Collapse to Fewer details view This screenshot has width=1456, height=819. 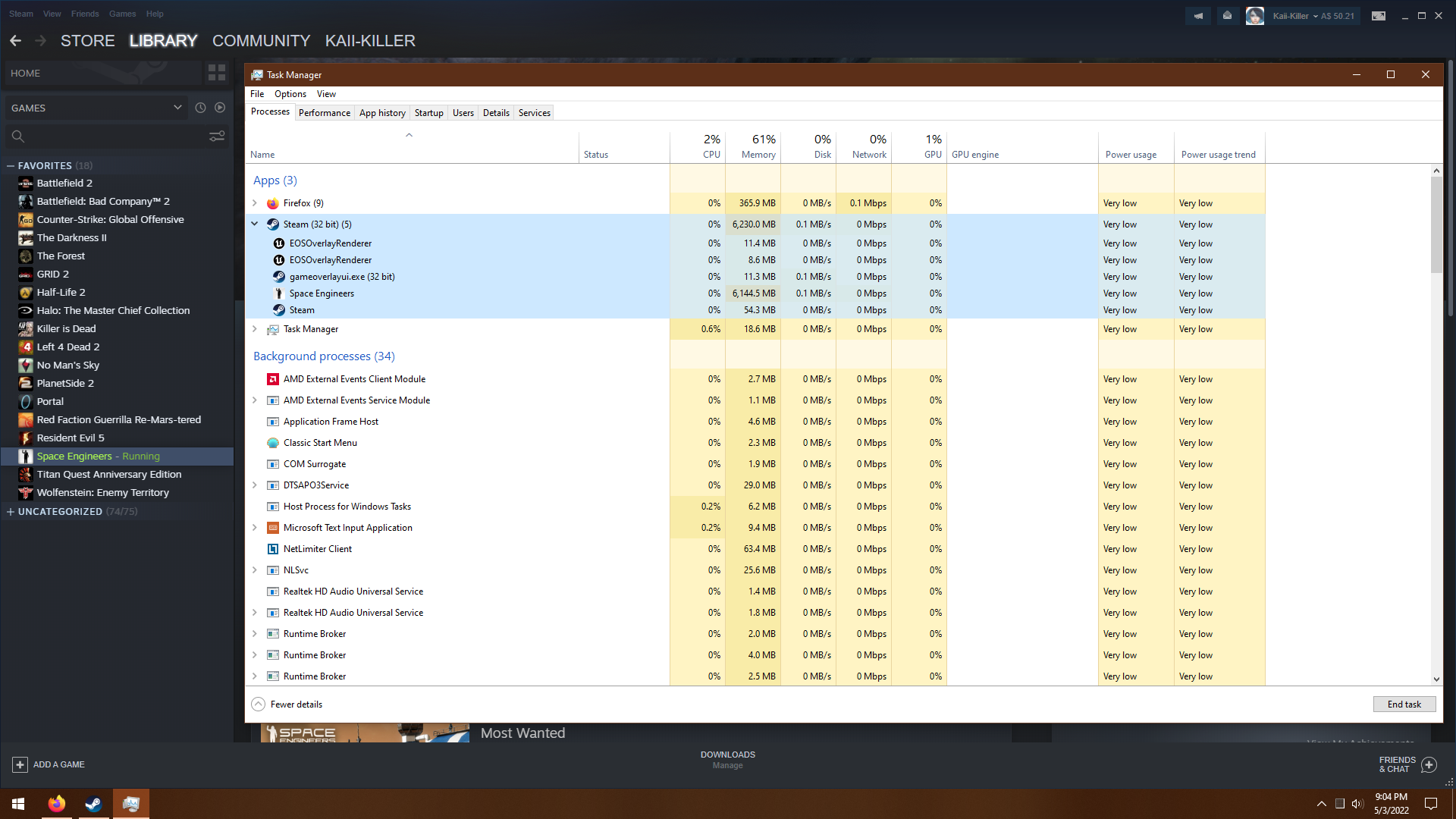pos(287,704)
